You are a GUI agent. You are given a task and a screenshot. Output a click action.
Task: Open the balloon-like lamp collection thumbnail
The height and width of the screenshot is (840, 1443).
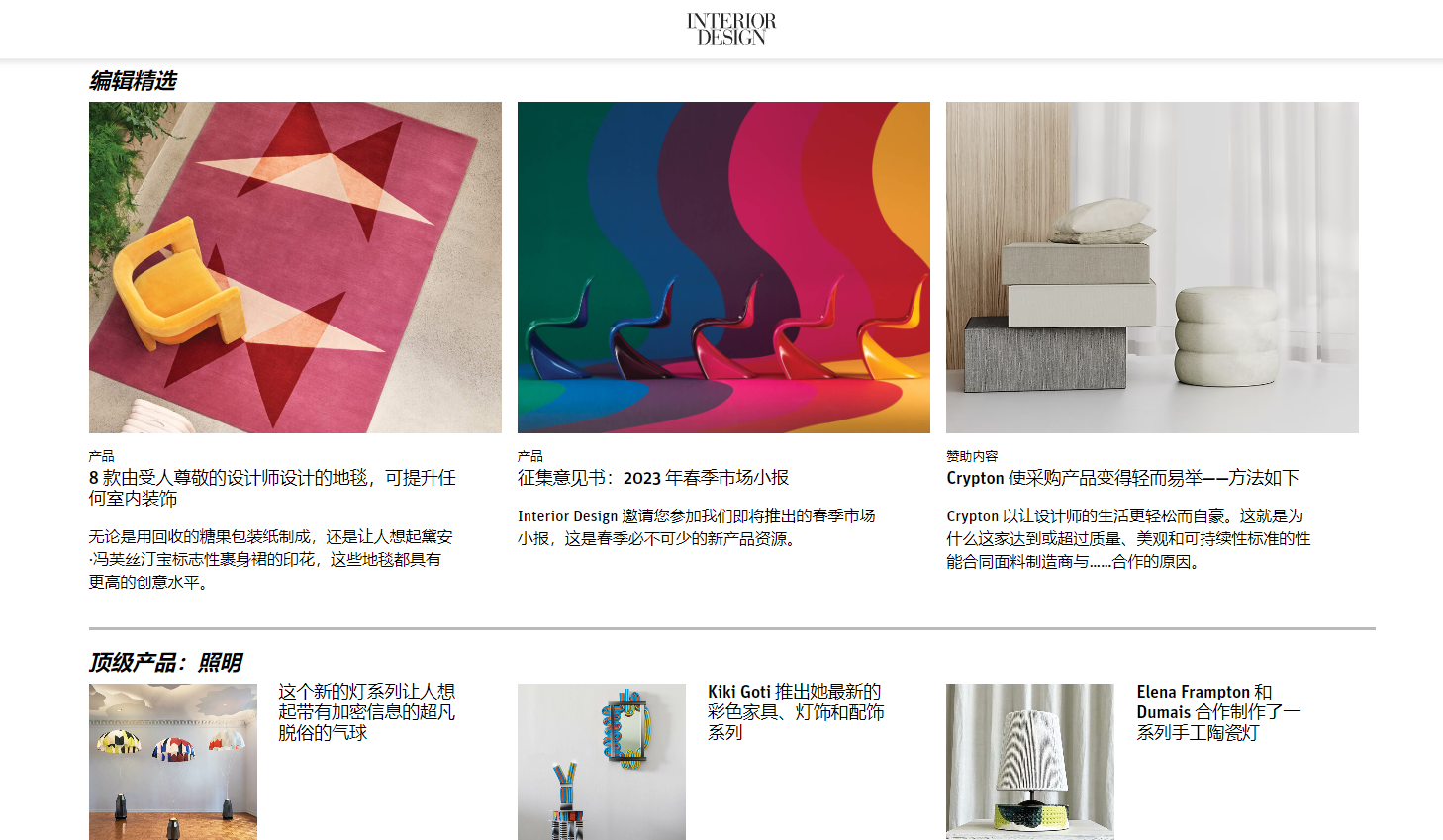tap(173, 762)
